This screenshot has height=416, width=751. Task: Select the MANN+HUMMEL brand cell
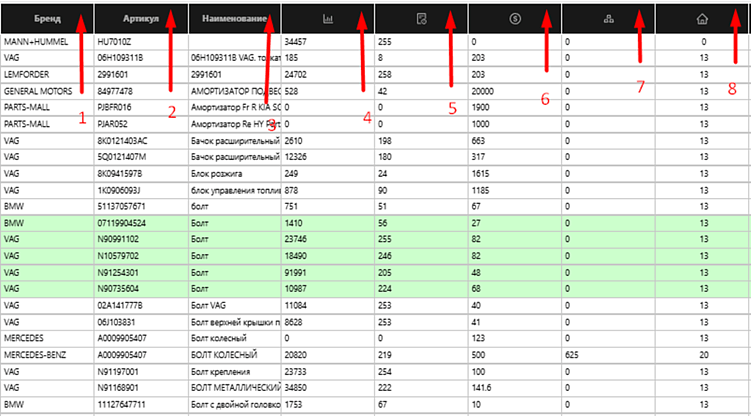coord(47,42)
